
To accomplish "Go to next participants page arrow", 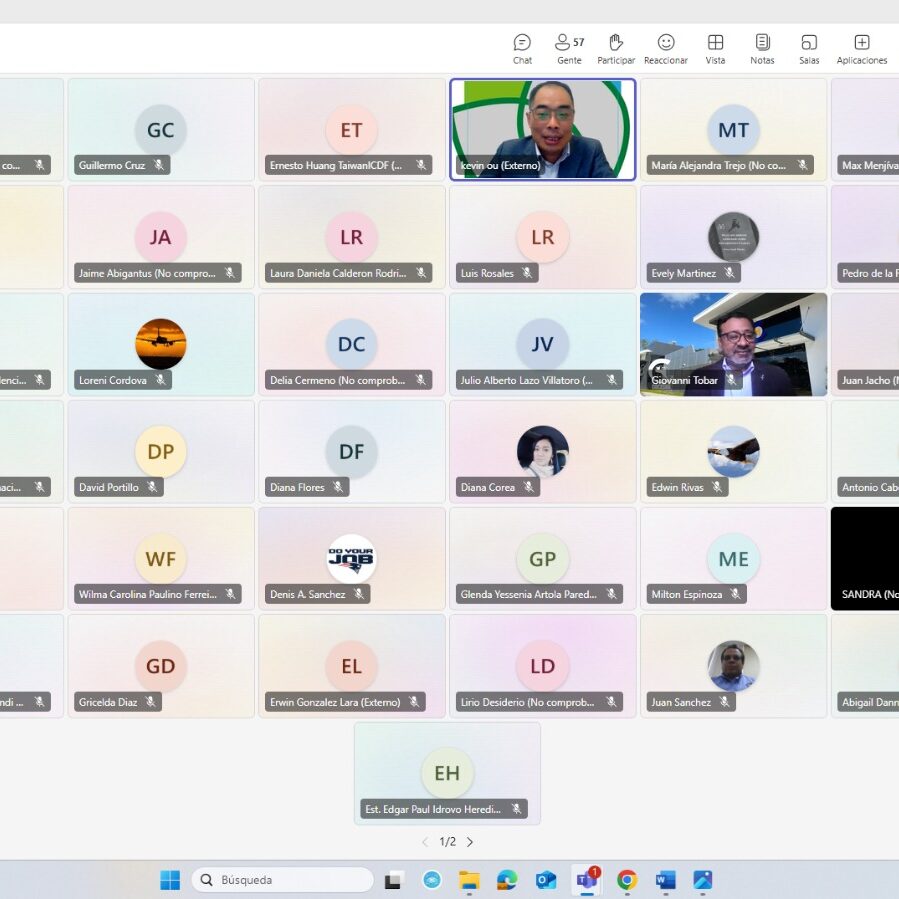I will [x=470, y=842].
